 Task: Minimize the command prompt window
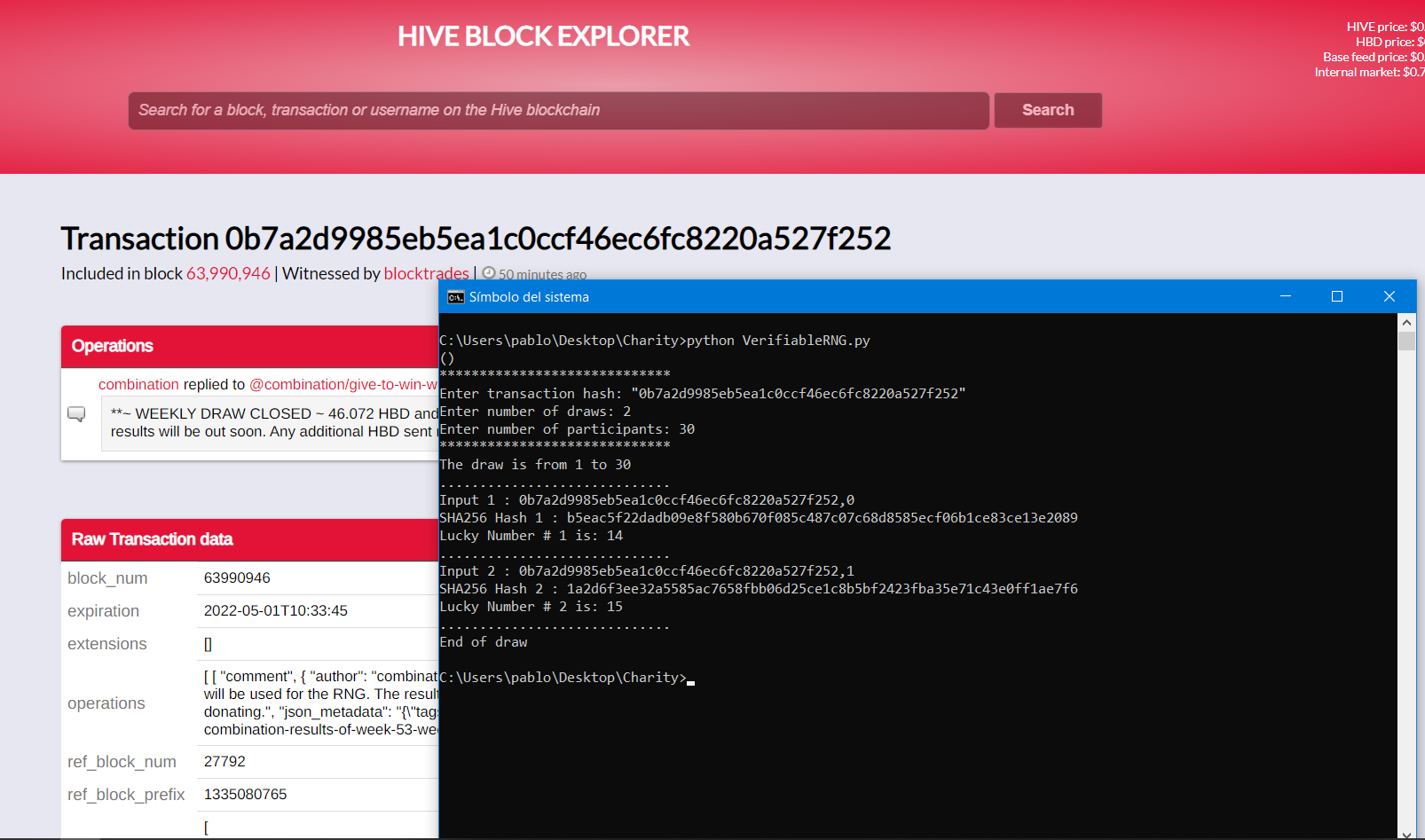click(x=1285, y=296)
